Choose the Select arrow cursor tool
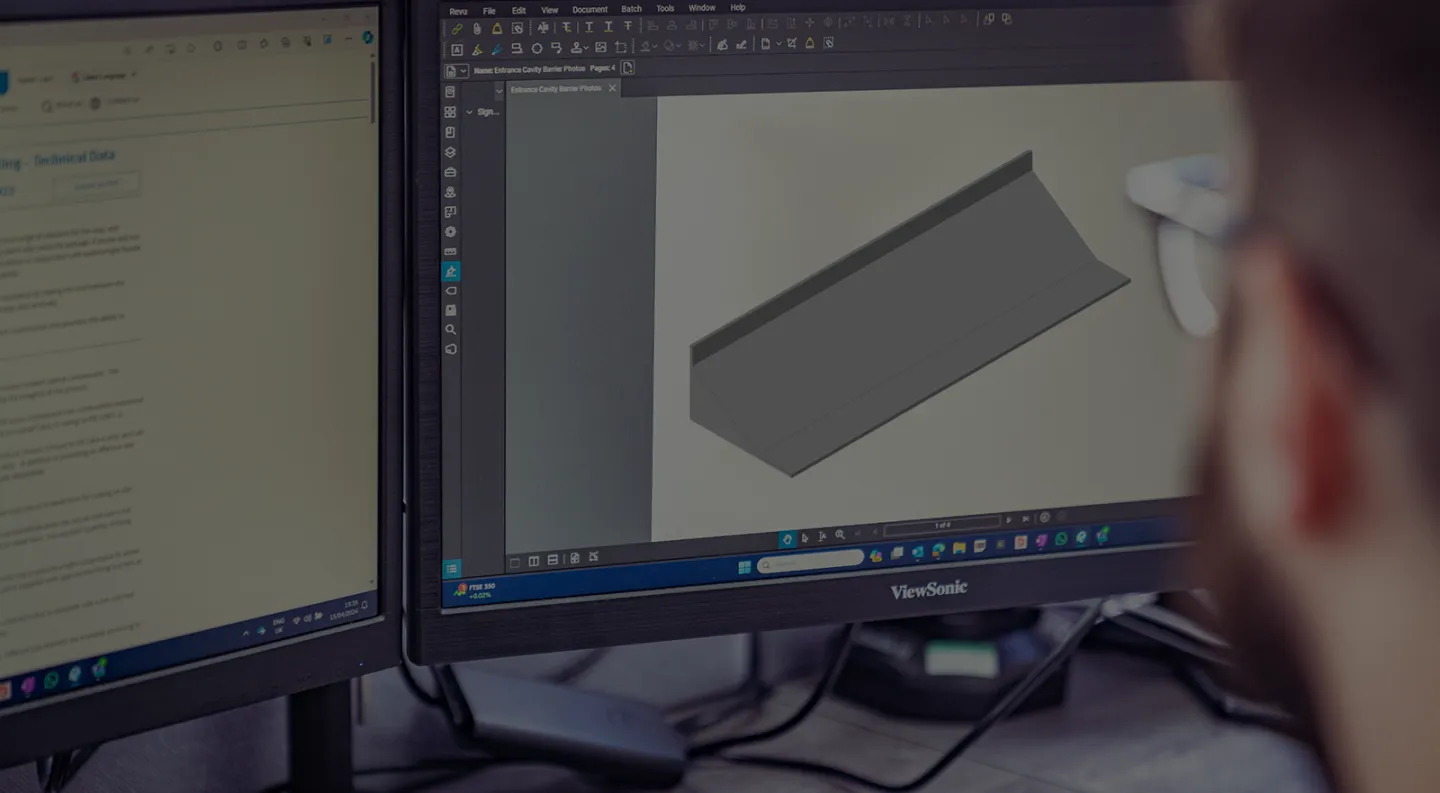Image resolution: width=1440 pixels, height=793 pixels. point(805,537)
